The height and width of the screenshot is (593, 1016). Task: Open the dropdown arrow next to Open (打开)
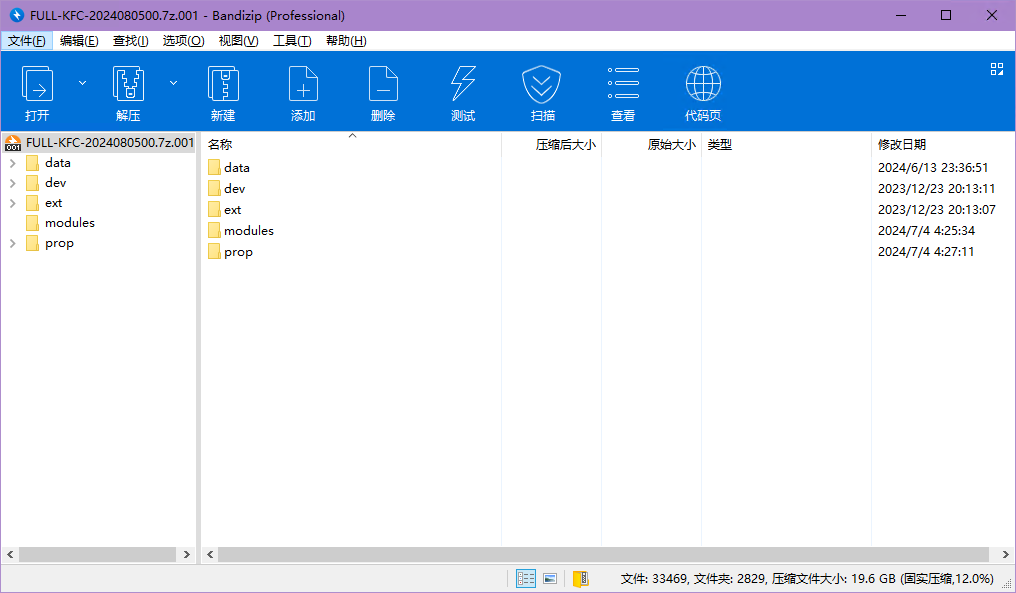(83, 83)
